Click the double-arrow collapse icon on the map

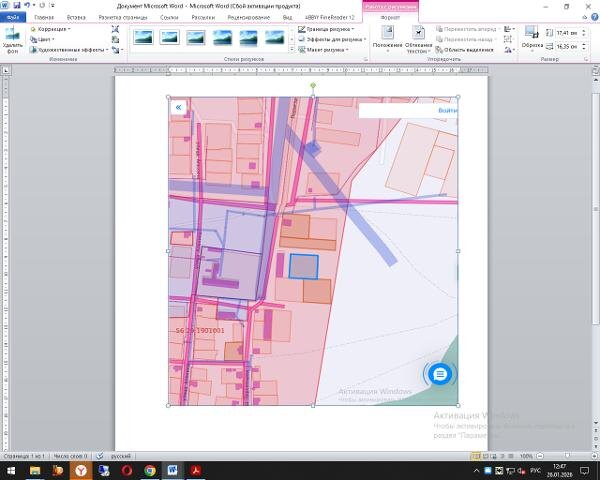click(177, 106)
